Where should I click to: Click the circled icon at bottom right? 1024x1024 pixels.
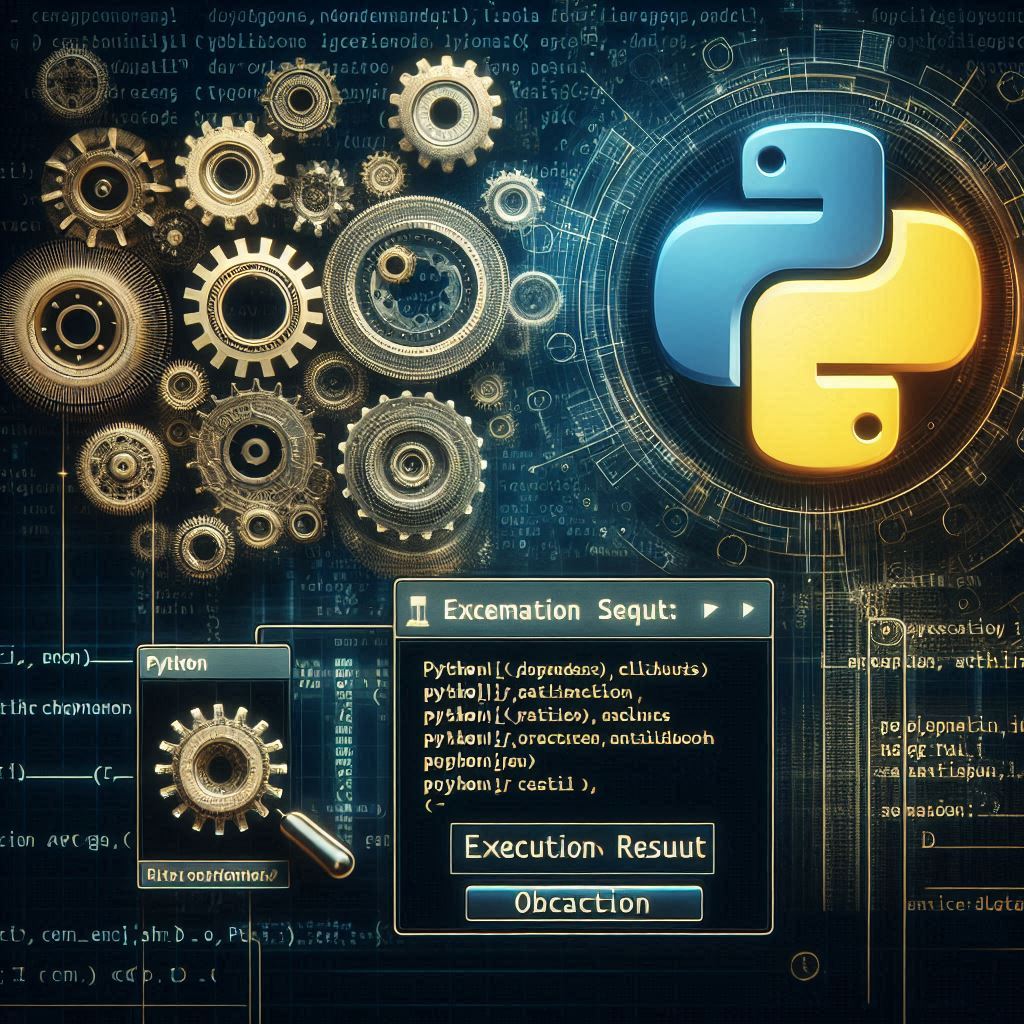point(805,966)
